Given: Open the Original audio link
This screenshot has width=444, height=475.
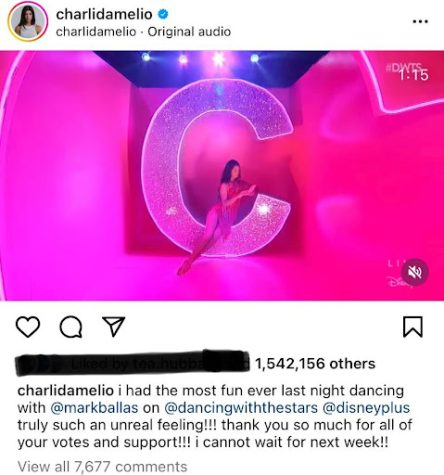Looking at the screenshot, I should [189, 32].
